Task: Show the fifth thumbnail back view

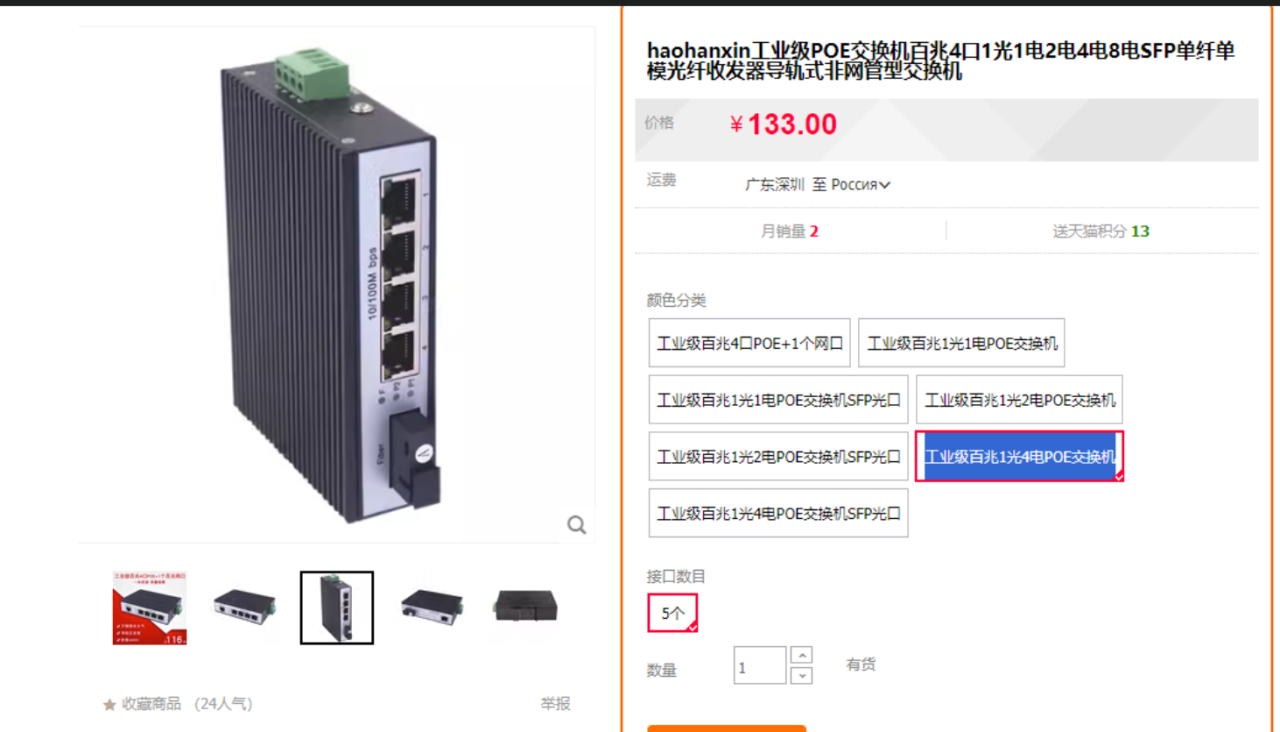Action: [x=526, y=607]
